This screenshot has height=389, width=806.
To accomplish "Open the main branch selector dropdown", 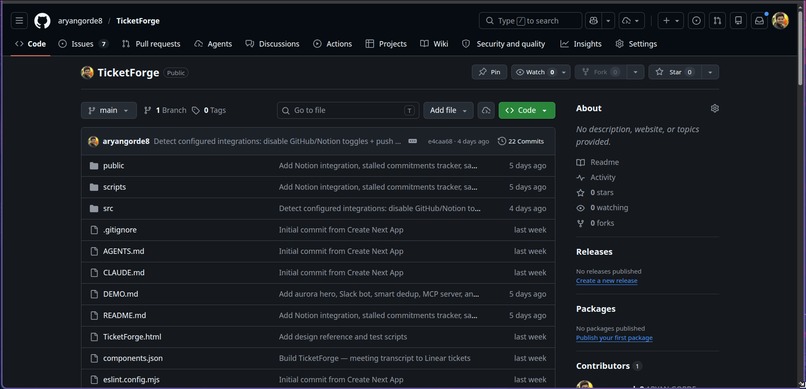I will tap(108, 110).
